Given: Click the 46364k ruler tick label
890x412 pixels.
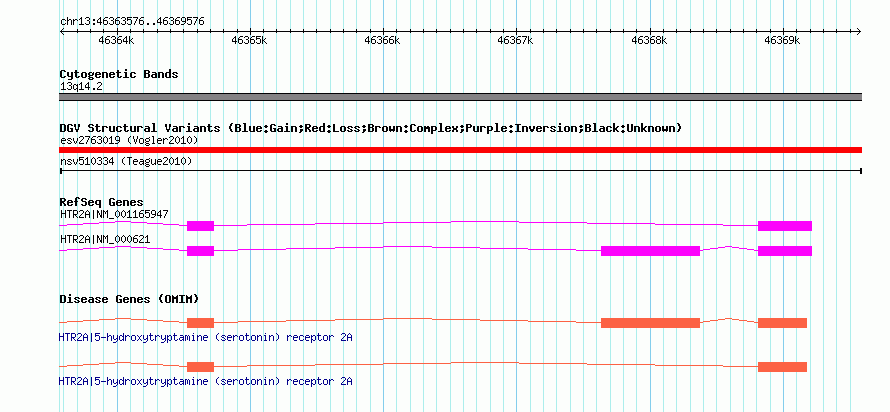Looking at the screenshot, I should pyautogui.click(x=116, y=40).
